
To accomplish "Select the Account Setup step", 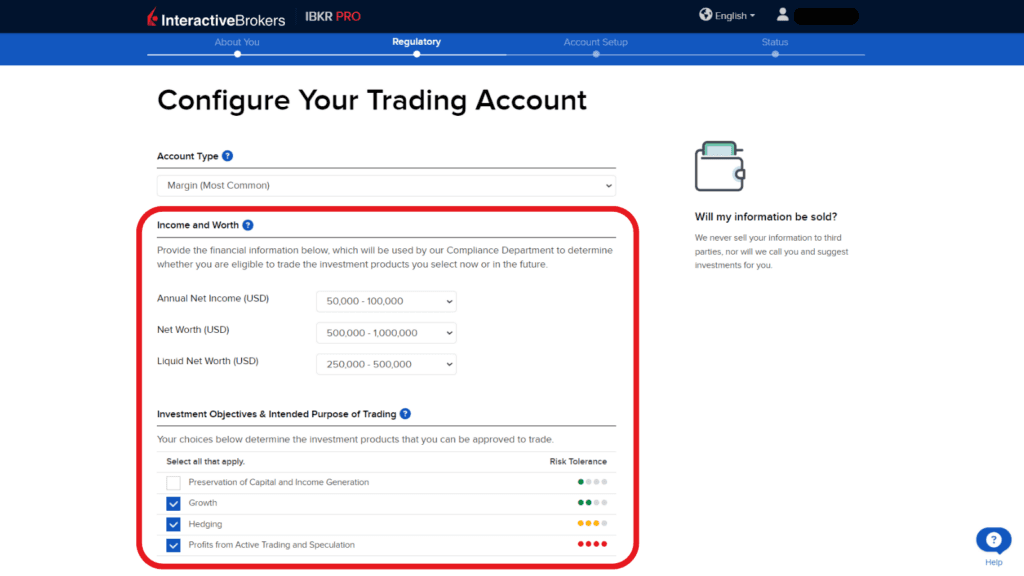I will (596, 42).
